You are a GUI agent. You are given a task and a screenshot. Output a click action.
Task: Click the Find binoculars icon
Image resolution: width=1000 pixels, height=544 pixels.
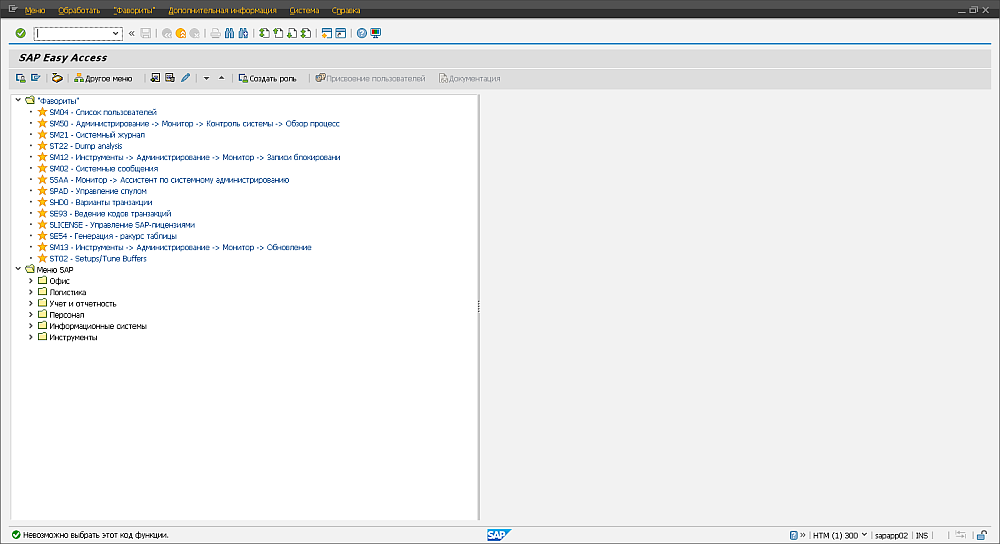coord(230,33)
